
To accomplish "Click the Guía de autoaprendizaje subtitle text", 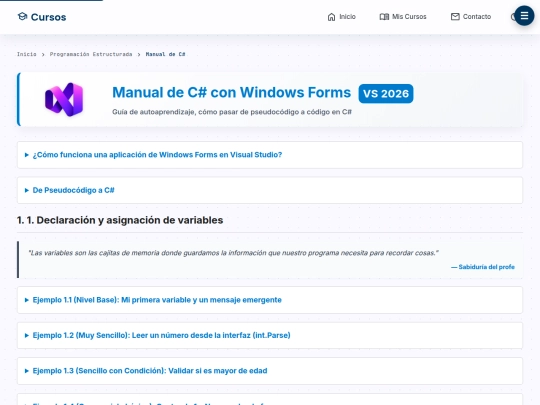I will (232, 112).
